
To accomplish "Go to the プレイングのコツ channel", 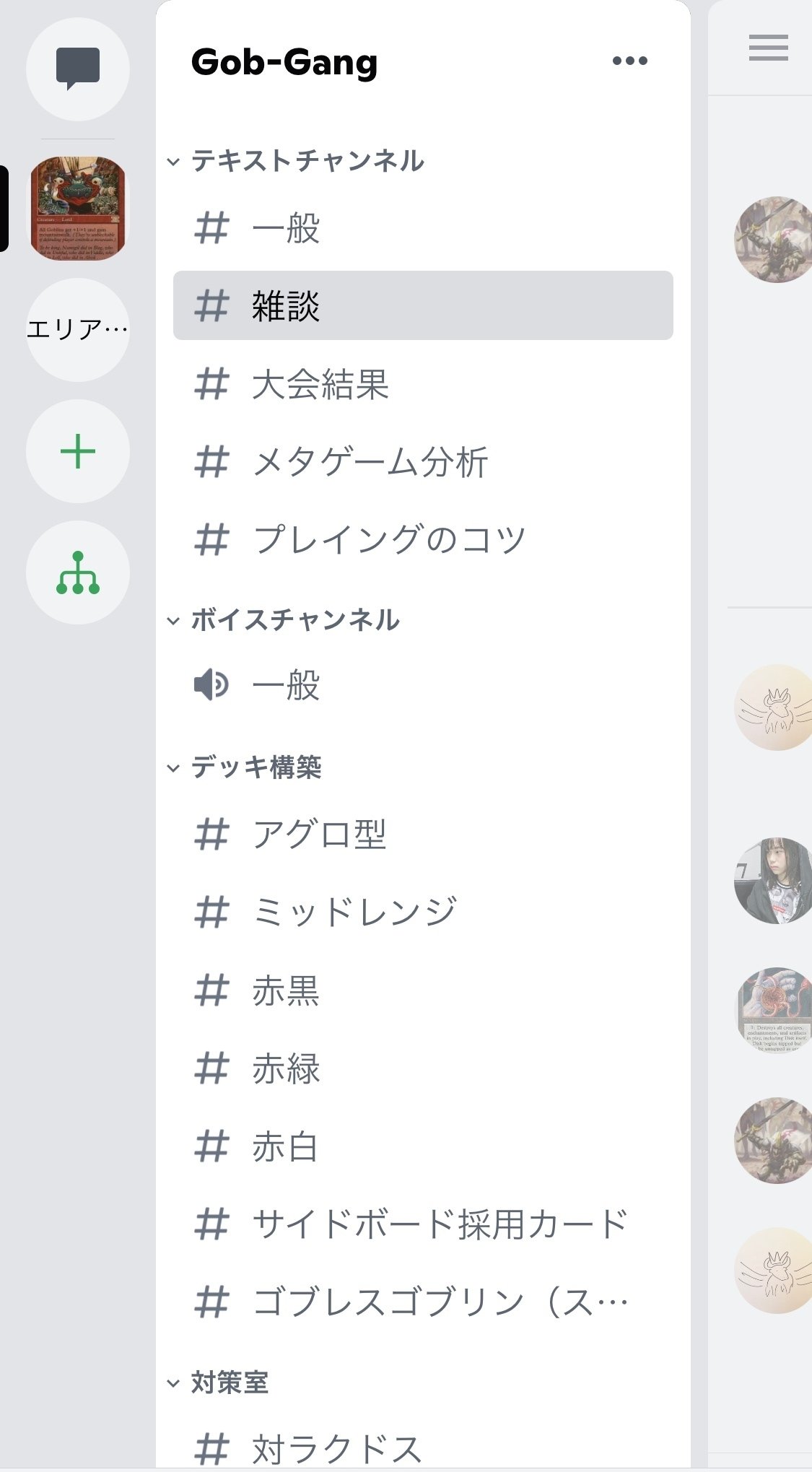I will [x=423, y=539].
